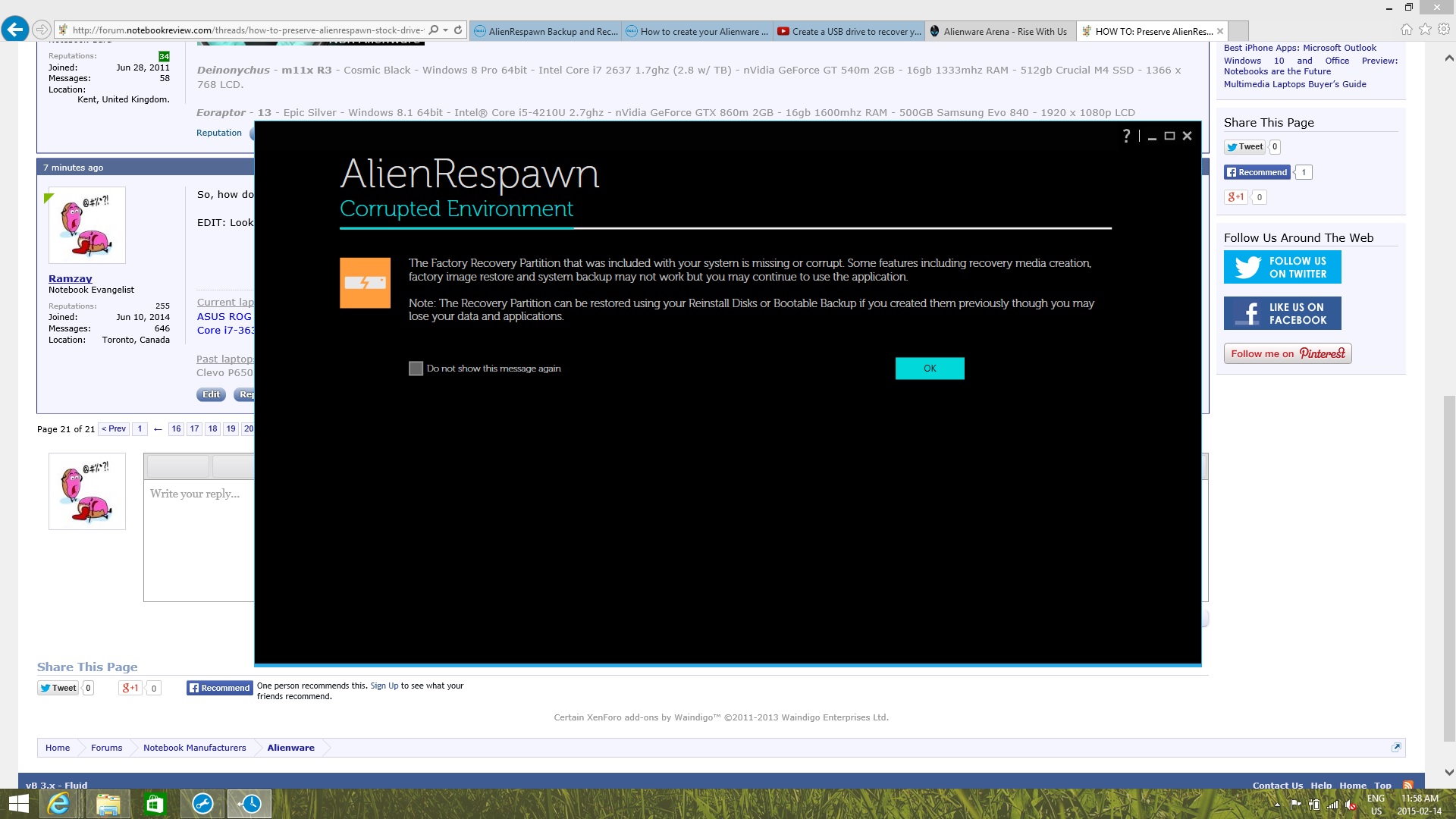This screenshot has height=819, width=1456.
Task: Click the Sign Up link
Action: (384, 686)
